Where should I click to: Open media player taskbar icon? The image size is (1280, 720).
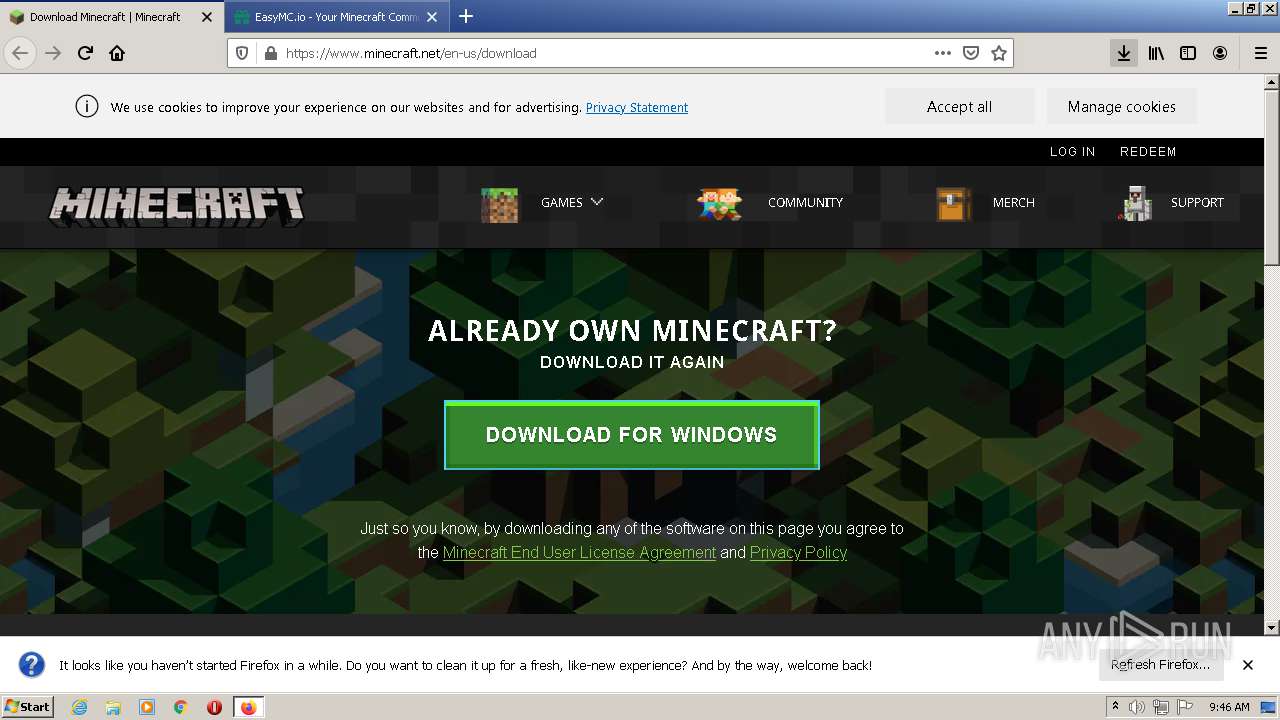[x=147, y=707]
